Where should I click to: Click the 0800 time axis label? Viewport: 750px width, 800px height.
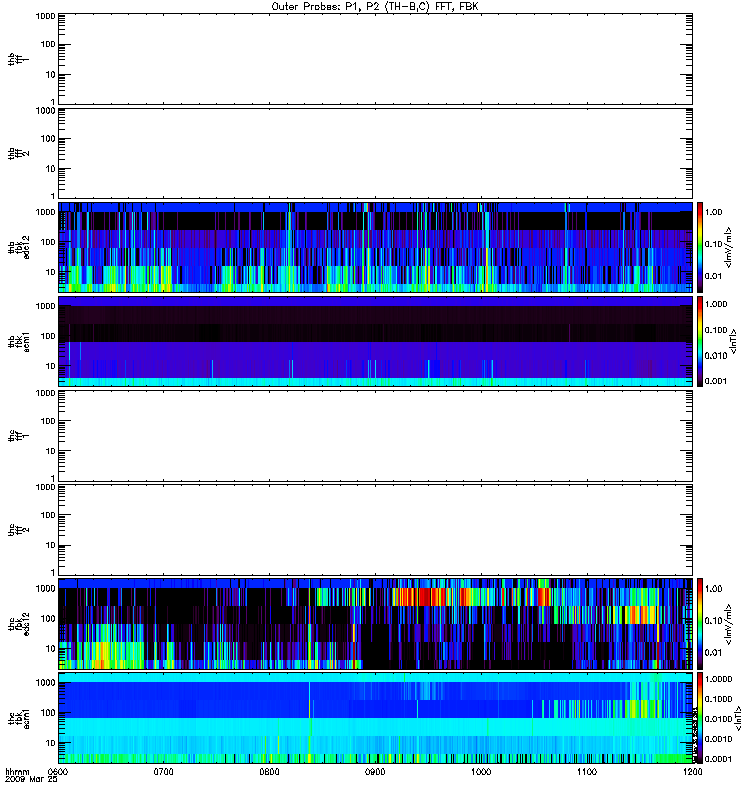(269, 772)
